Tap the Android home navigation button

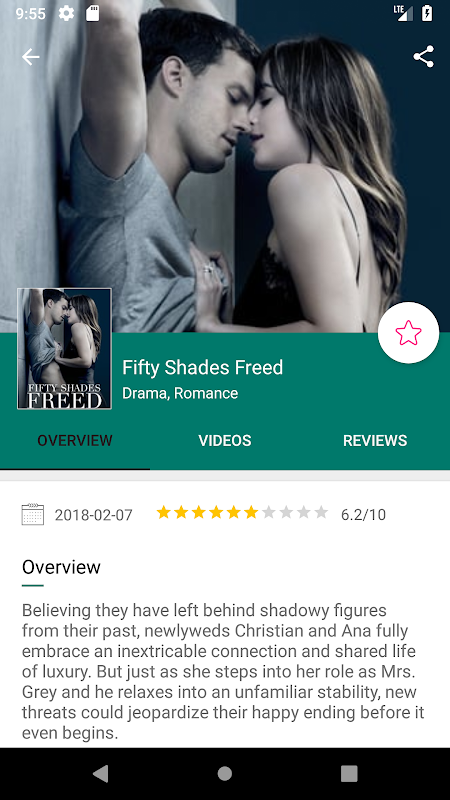[224, 774]
